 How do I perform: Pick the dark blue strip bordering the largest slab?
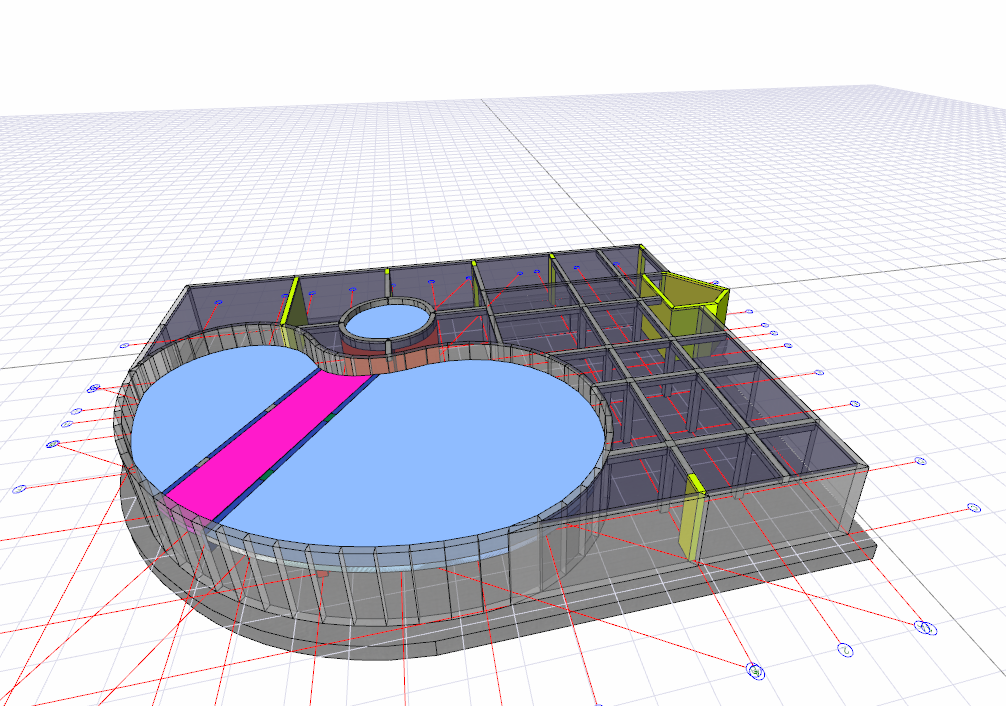(297, 447)
